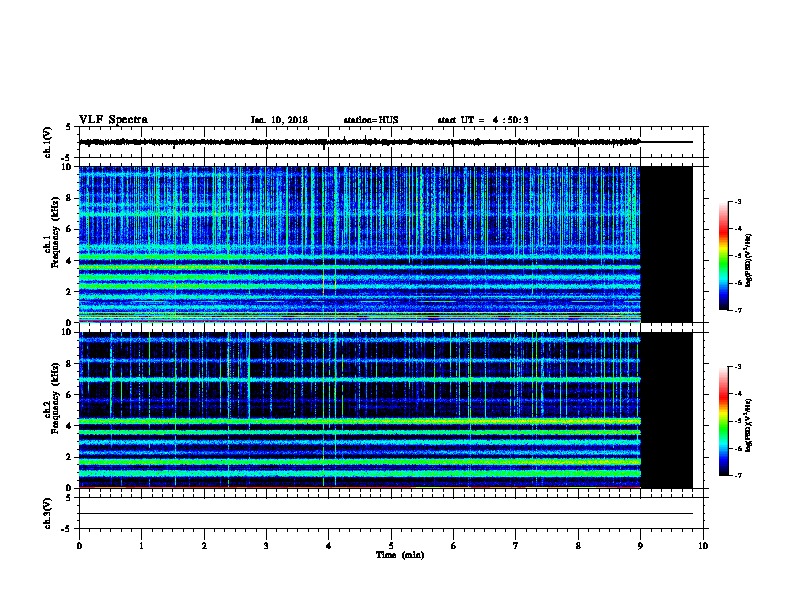Click the "start UT = 4:50:3" header text
The height and width of the screenshot is (612, 792).
coord(483,120)
